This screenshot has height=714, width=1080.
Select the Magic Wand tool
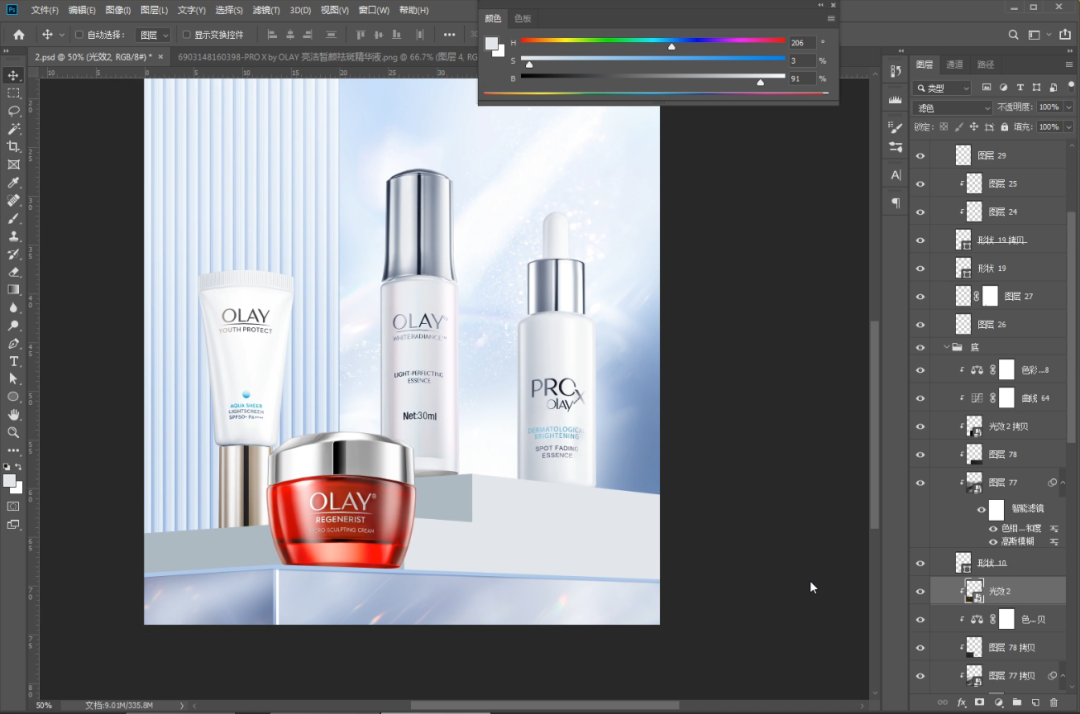(x=13, y=129)
